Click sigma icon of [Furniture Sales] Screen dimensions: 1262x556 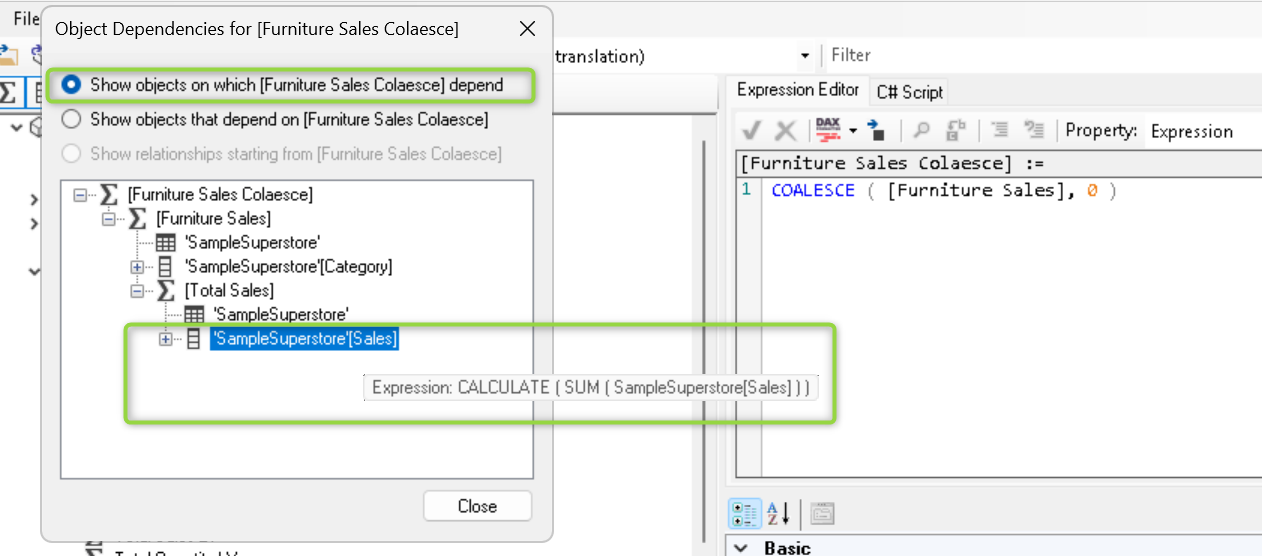tap(137, 218)
